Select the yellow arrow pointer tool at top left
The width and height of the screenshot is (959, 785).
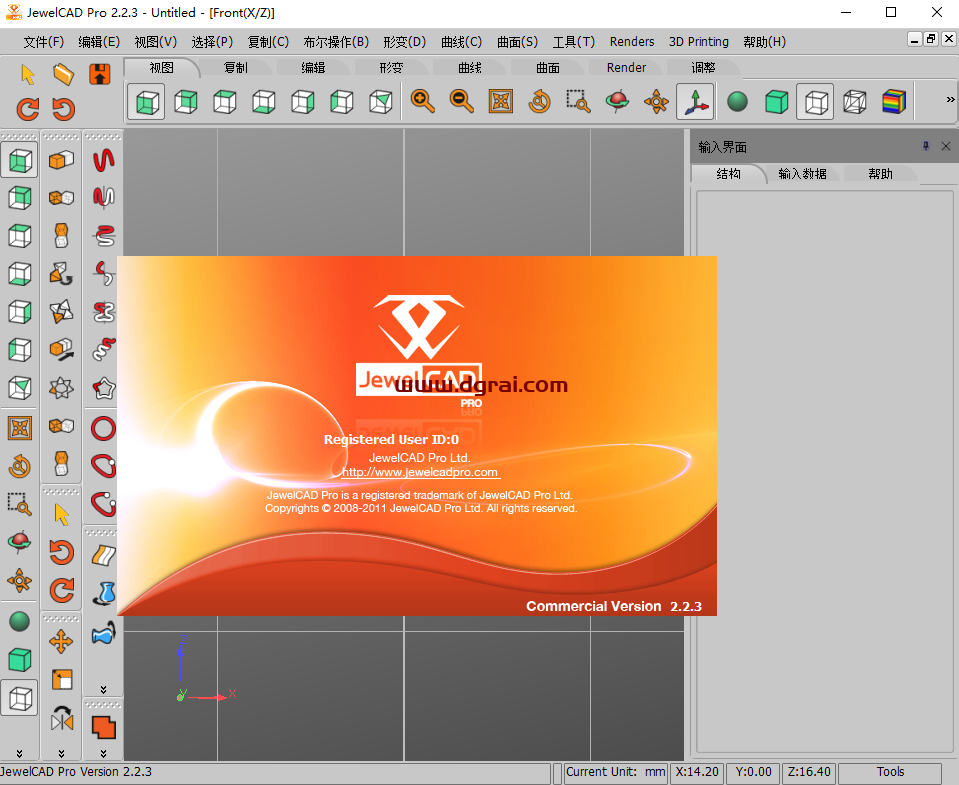point(28,74)
